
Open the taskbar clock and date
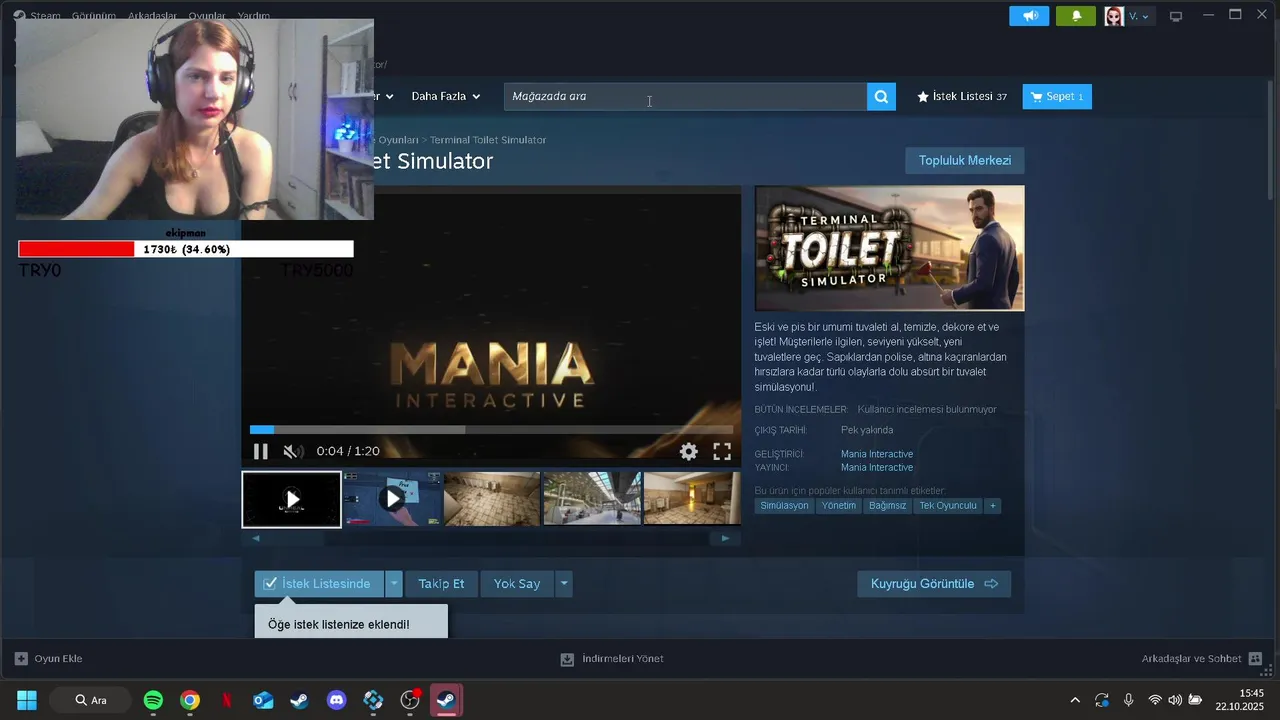pyautogui.click(x=1240, y=700)
